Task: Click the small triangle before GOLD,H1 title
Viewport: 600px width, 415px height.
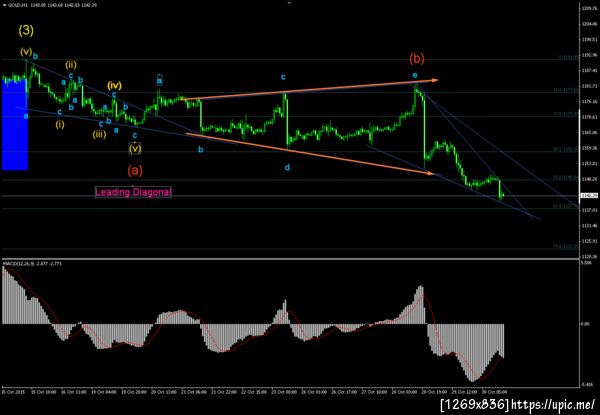Action: 5,6
